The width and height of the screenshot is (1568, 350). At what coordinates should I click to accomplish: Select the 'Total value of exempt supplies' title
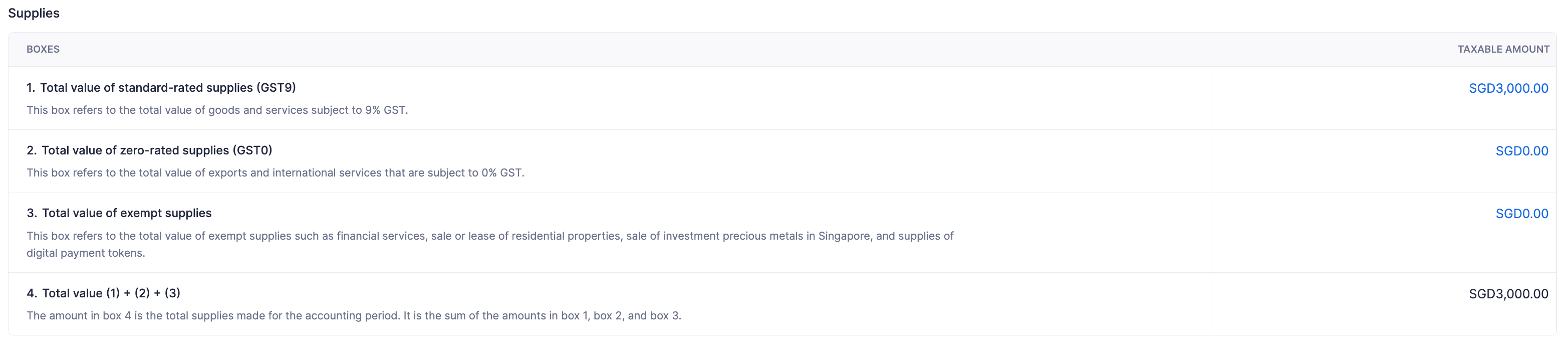(127, 214)
